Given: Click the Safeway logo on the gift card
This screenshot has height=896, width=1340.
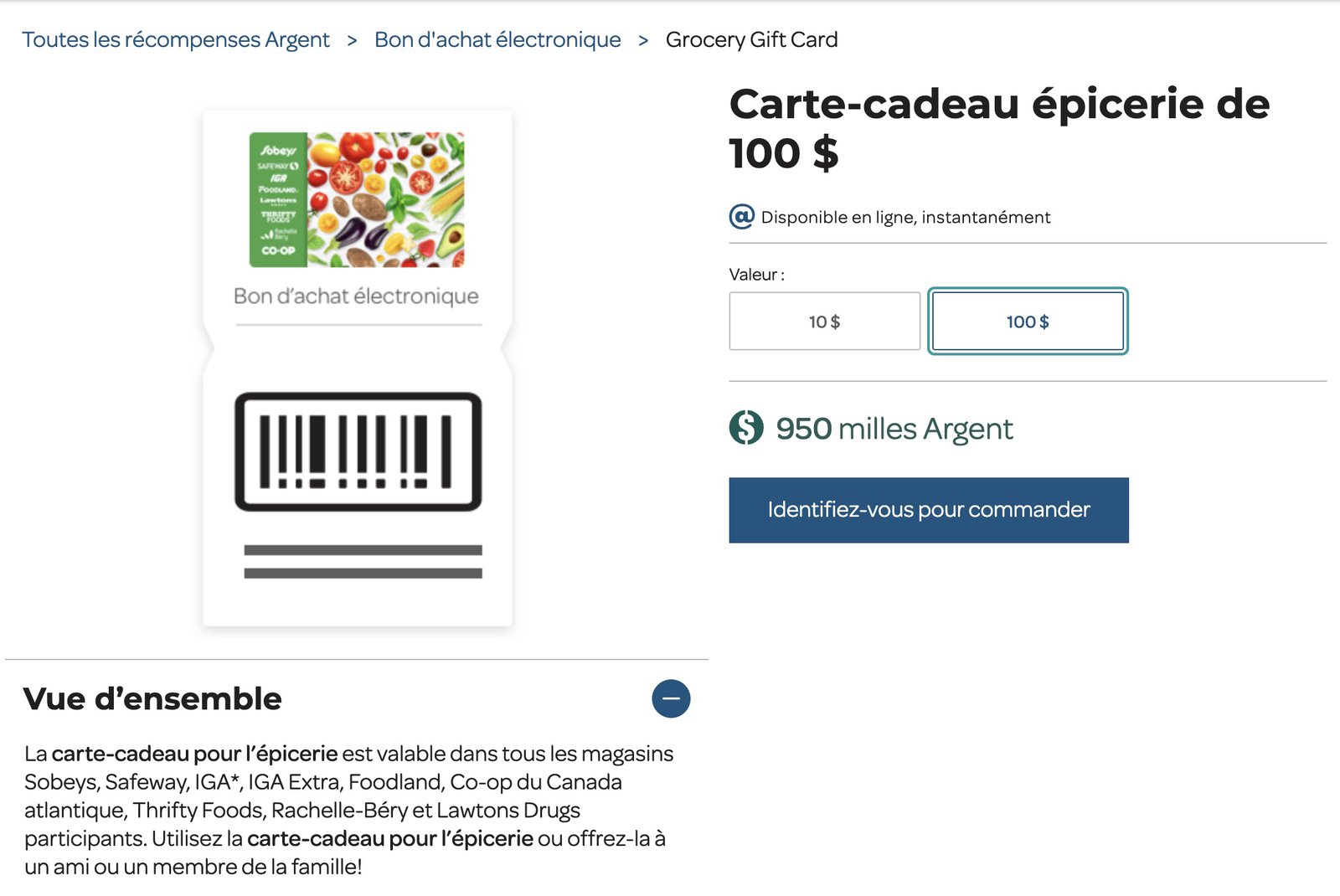Looking at the screenshot, I should [x=278, y=166].
